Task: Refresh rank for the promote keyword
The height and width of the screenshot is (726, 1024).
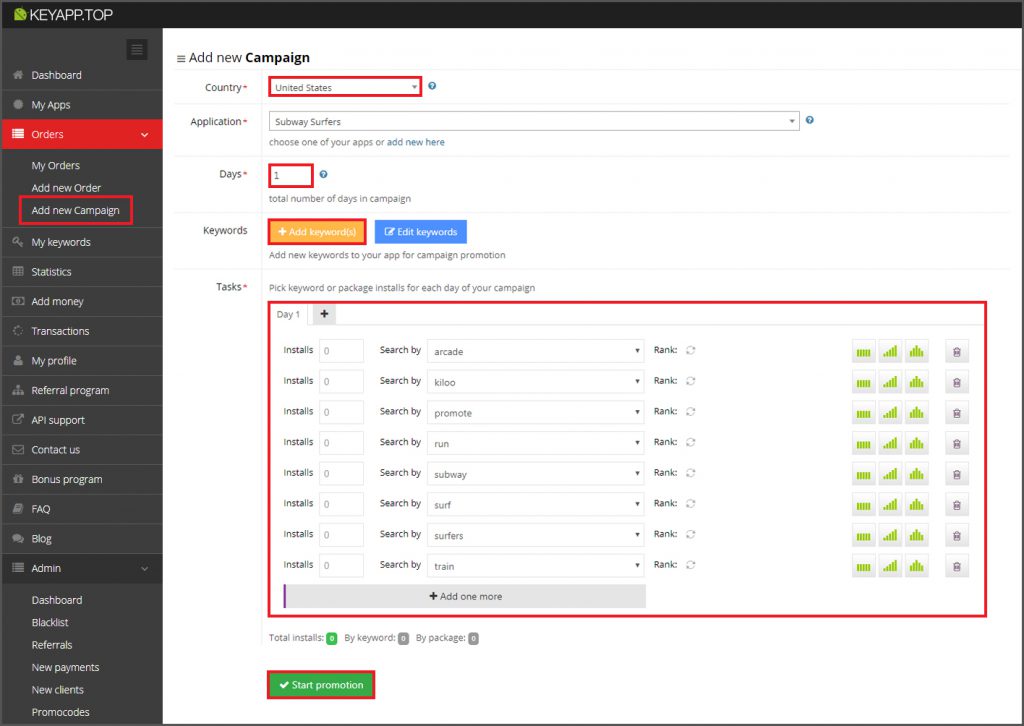Action: click(x=691, y=412)
